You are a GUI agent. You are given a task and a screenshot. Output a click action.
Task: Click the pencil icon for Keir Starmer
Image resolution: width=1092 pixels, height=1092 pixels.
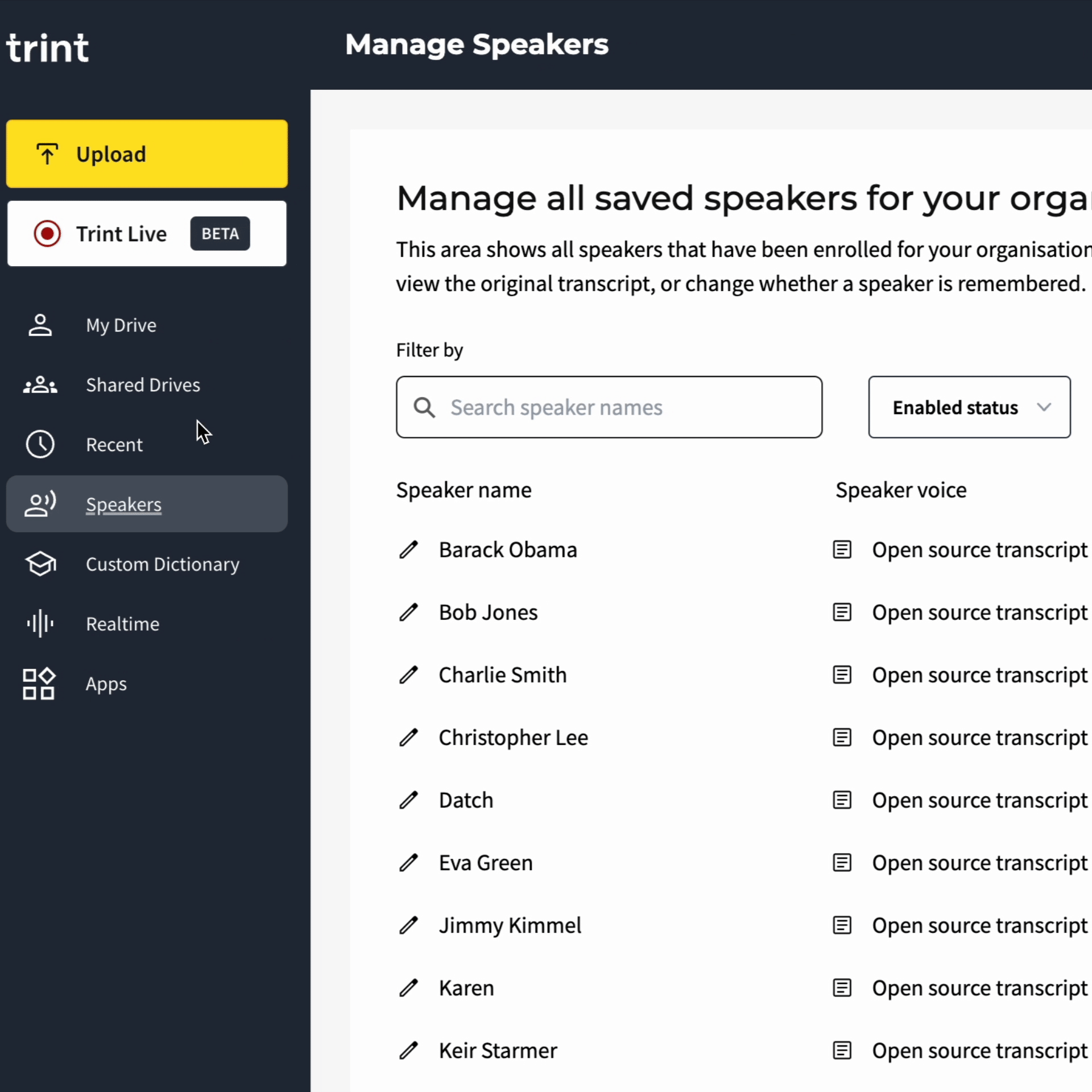click(408, 1050)
